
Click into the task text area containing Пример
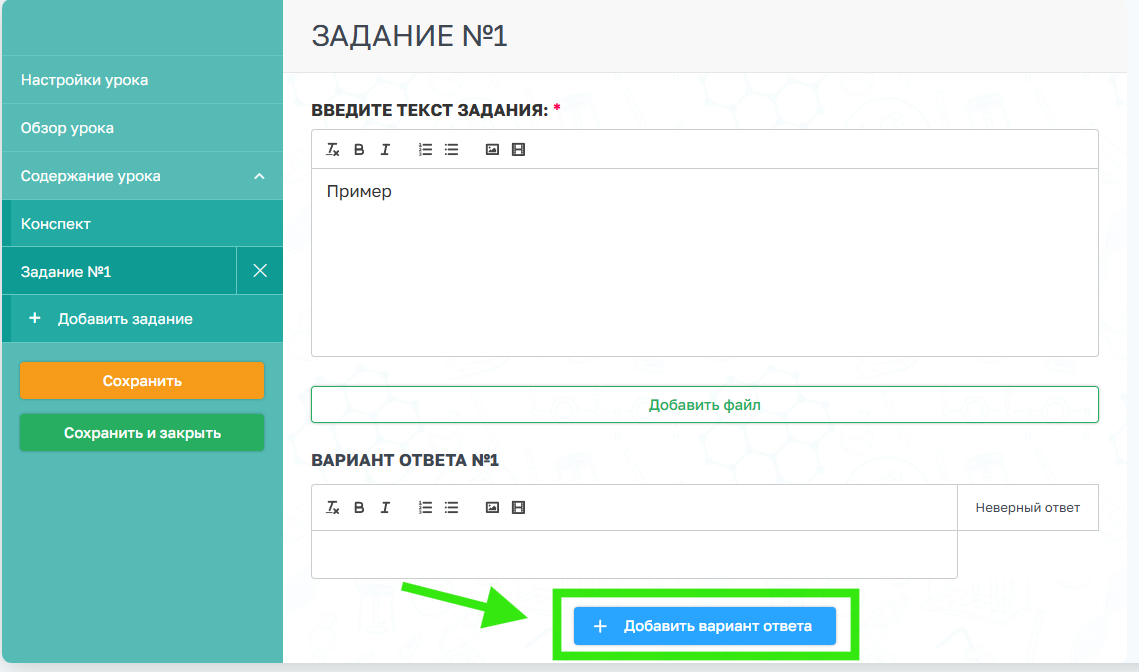click(705, 262)
